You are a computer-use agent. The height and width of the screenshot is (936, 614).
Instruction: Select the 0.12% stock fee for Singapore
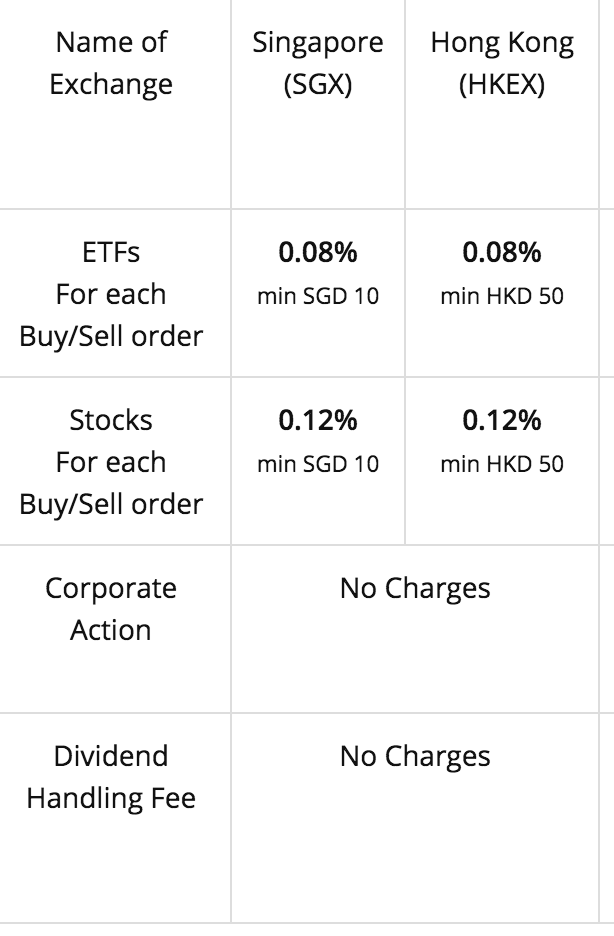[x=317, y=420]
